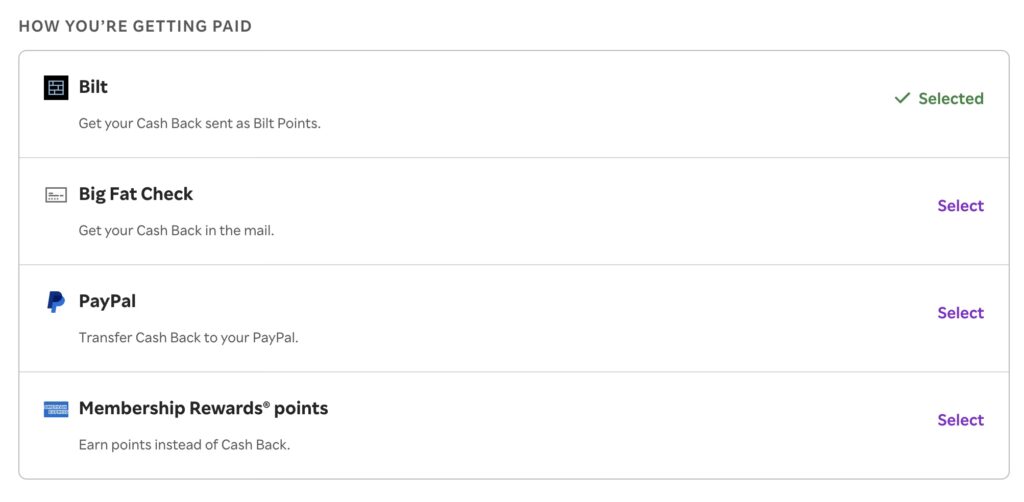Click the Bilt logo icon
Screen dimensions: 1024x502
tap(56, 88)
